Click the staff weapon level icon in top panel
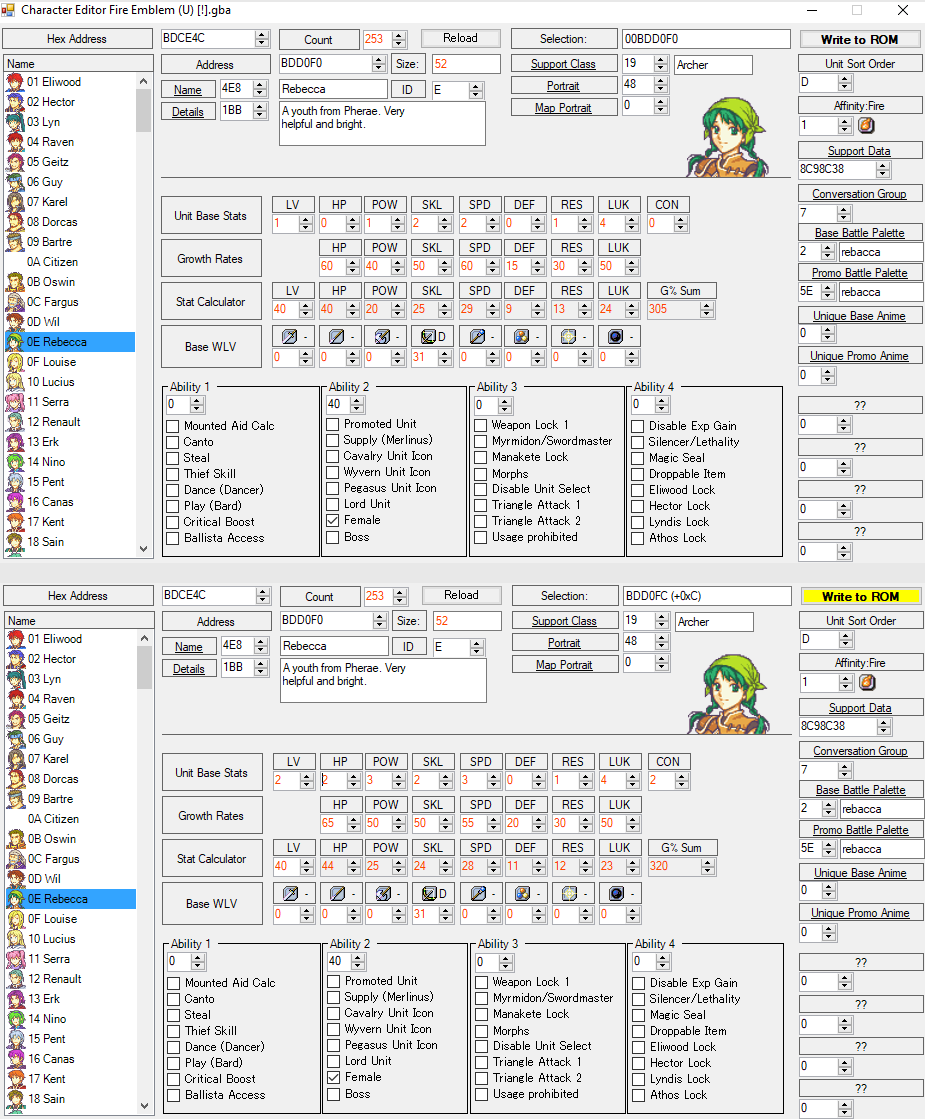The height and width of the screenshot is (1119, 925). pyautogui.click(x=477, y=336)
